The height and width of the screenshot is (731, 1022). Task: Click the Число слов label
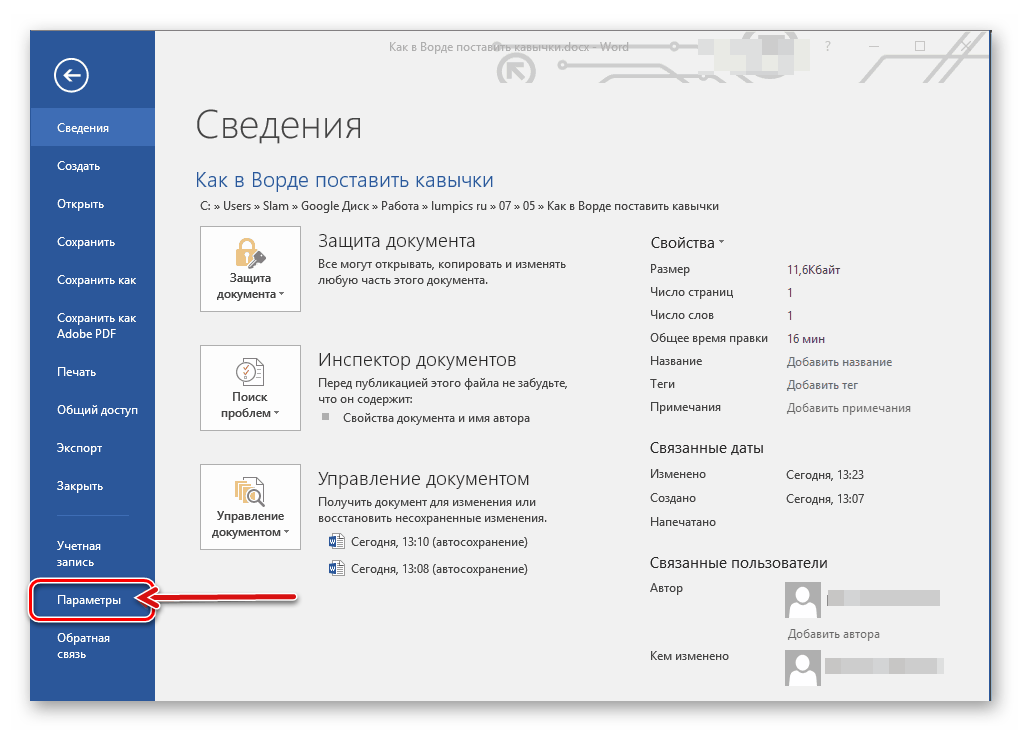(x=681, y=315)
